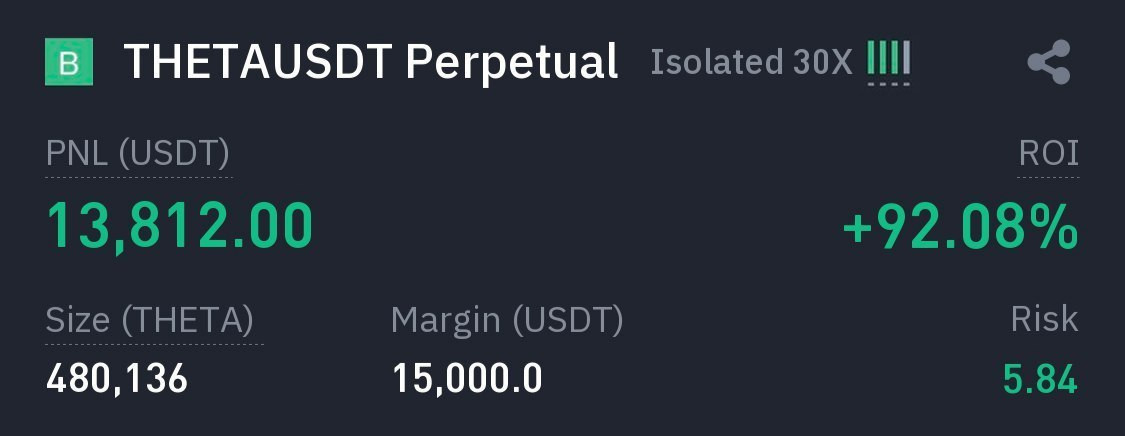The height and width of the screenshot is (436, 1125).
Task: Select the +92.08% ROI value
Action: [x=960, y=227]
